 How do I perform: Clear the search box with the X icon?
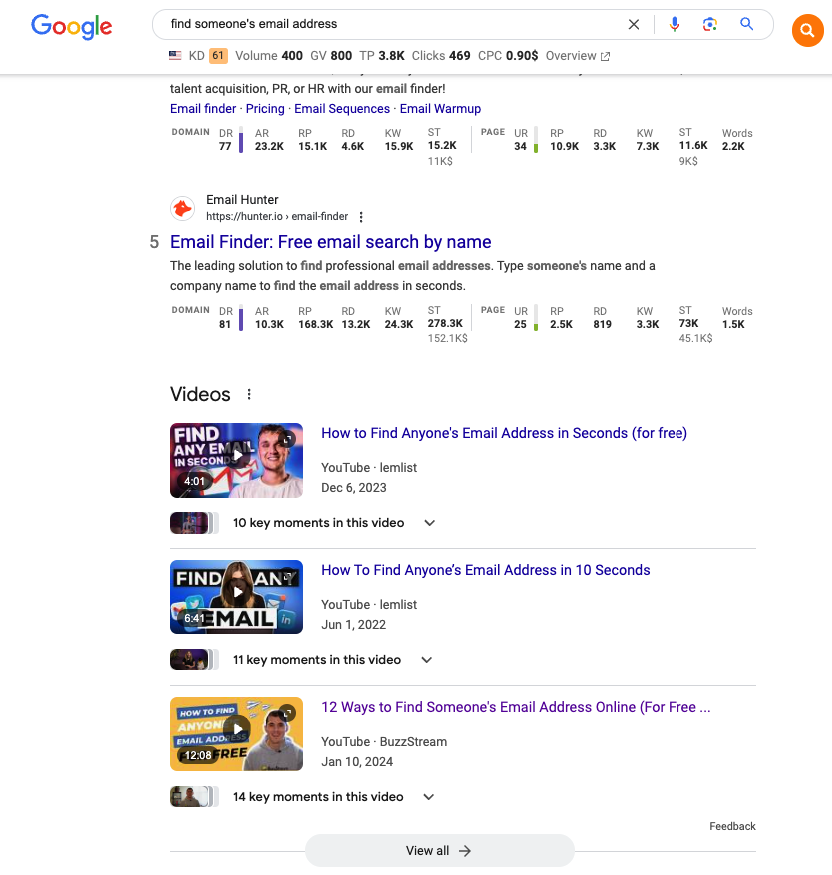(633, 25)
